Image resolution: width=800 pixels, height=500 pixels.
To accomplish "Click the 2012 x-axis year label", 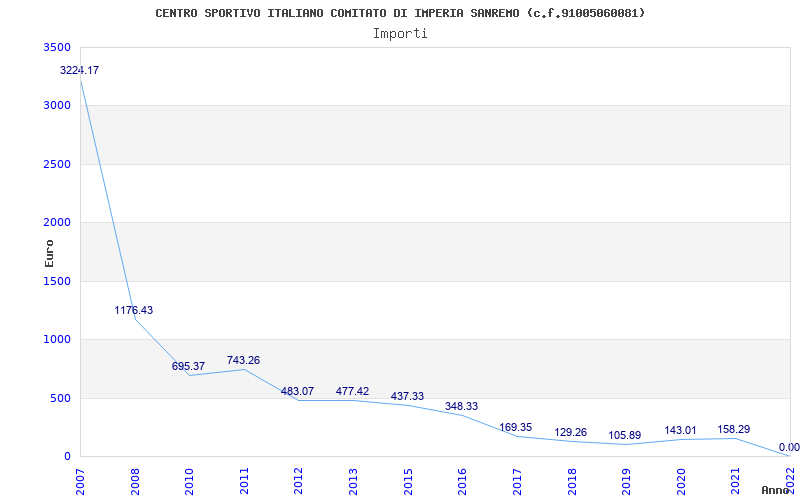I will coord(299,481).
